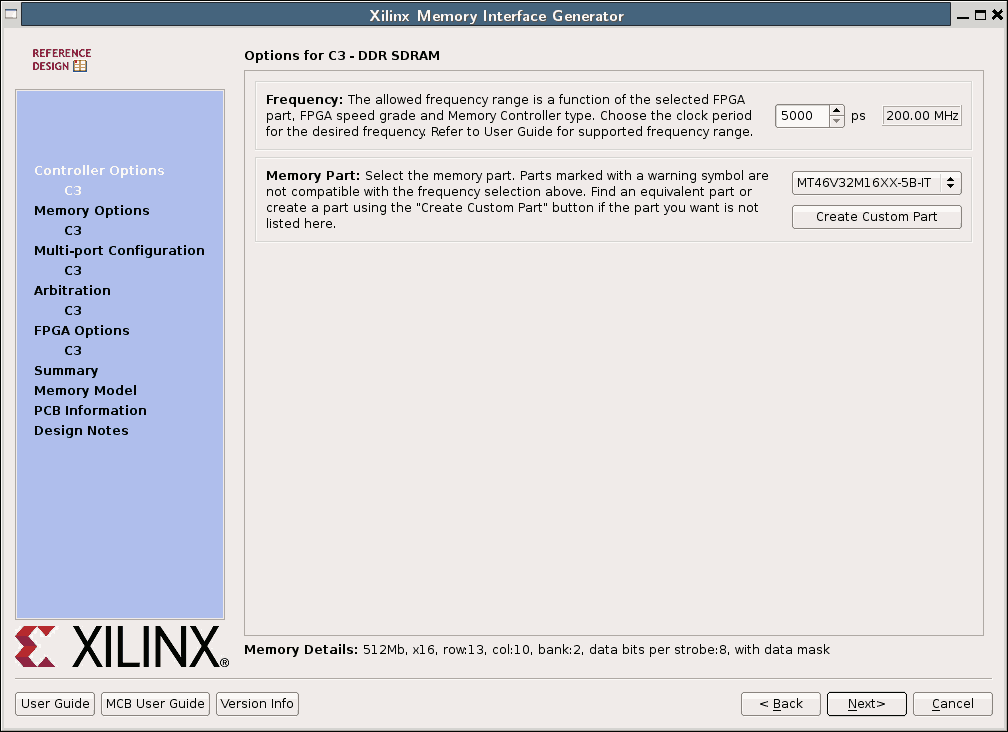Click the clock period input field
The height and width of the screenshot is (732, 1008).
[x=802, y=116]
